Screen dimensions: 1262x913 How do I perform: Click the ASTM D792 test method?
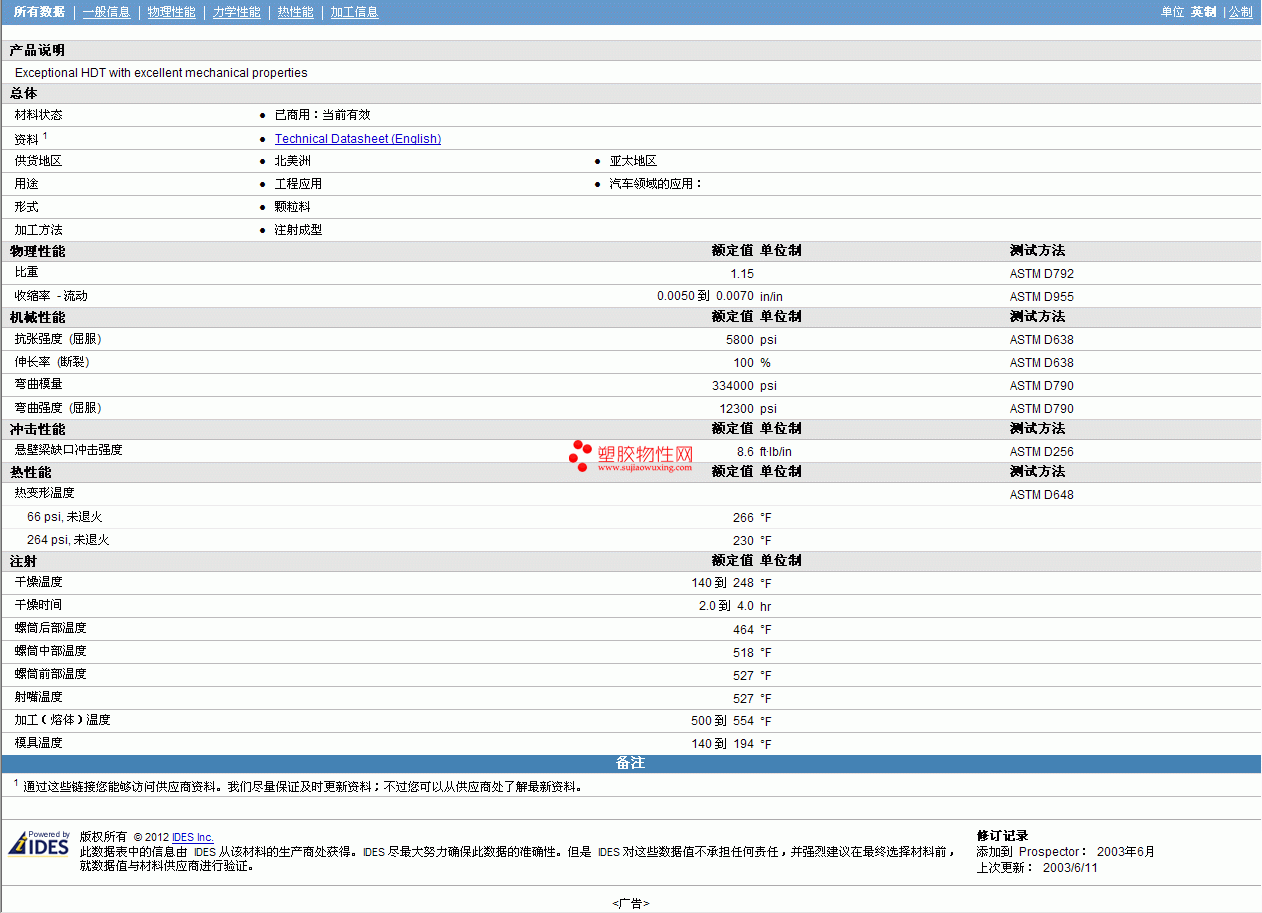(1041, 274)
